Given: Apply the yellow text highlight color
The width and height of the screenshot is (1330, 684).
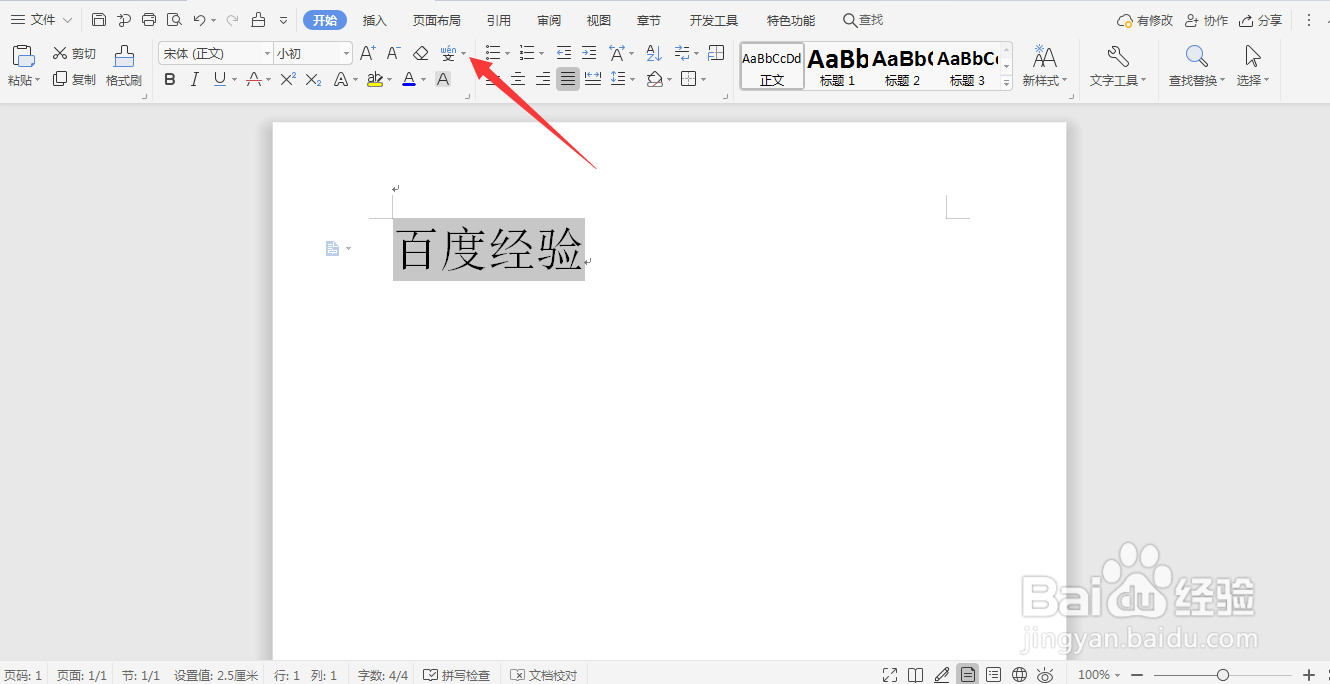Looking at the screenshot, I should [x=375, y=80].
